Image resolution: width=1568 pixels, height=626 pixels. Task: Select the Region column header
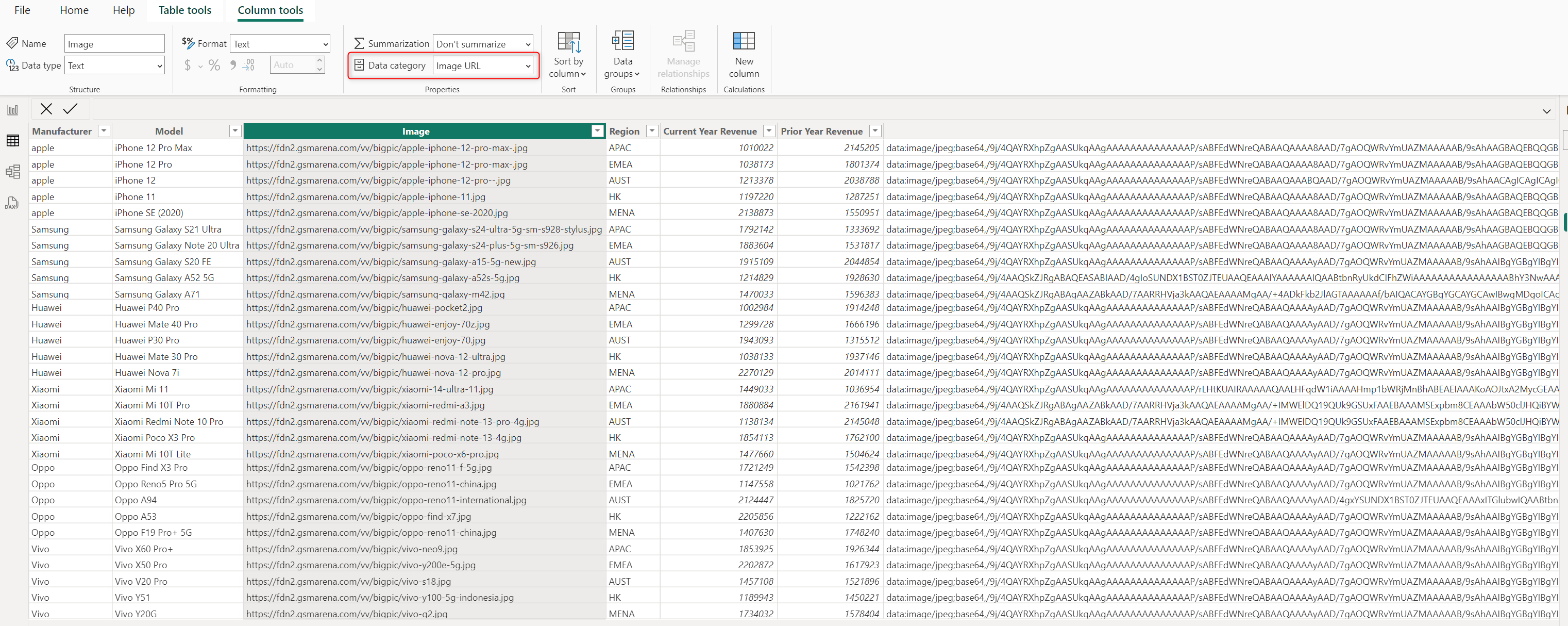(624, 131)
